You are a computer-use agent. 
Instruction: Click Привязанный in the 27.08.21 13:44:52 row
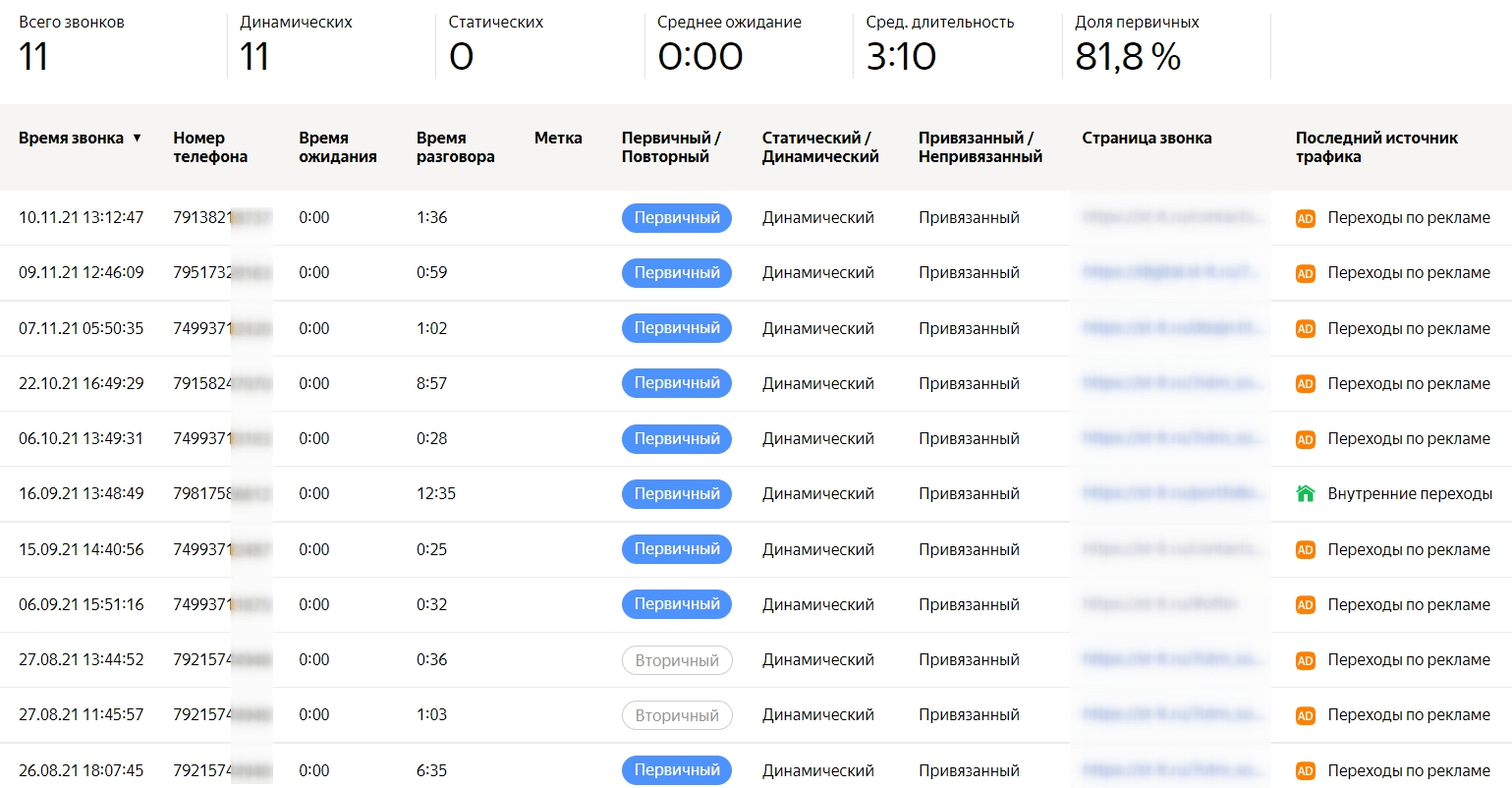point(970,659)
